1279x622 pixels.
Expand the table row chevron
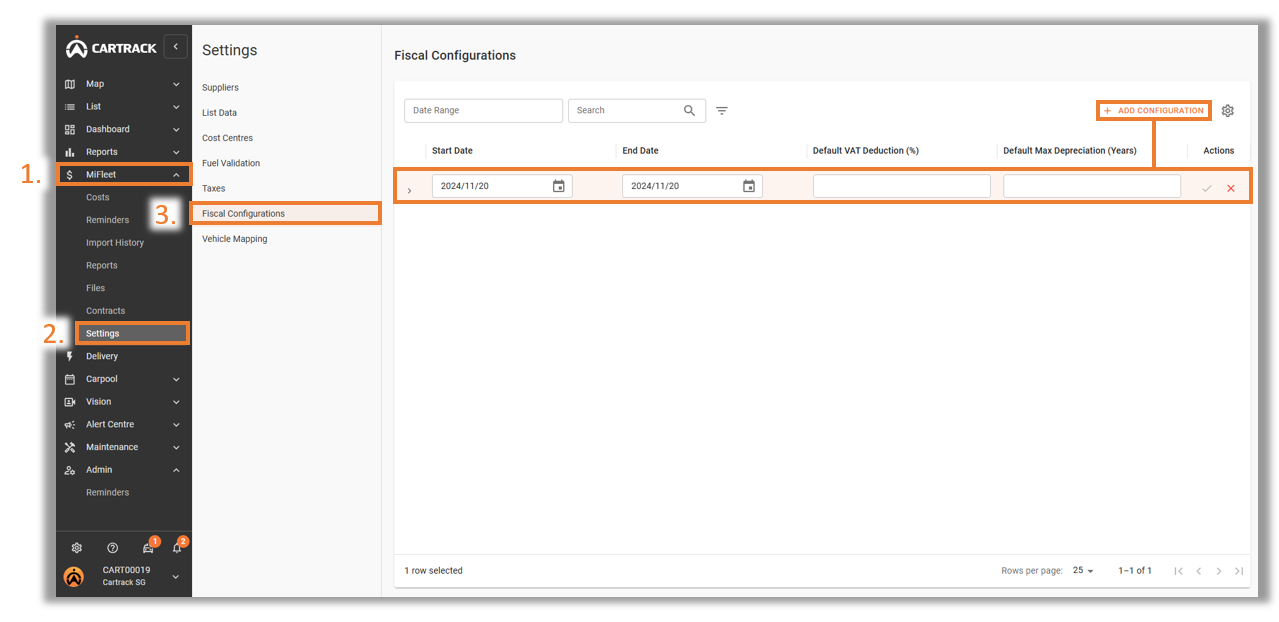click(409, 190)
